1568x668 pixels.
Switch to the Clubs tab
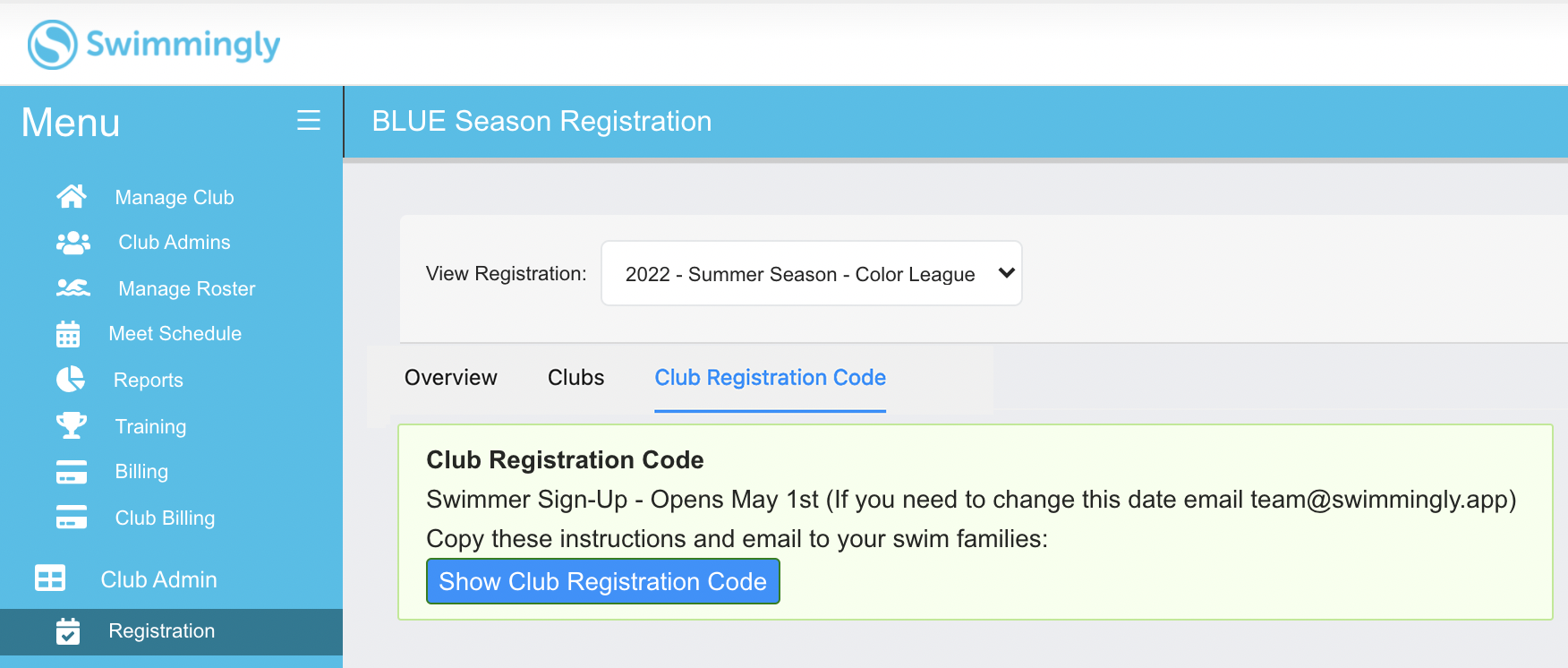click(575, 378)
